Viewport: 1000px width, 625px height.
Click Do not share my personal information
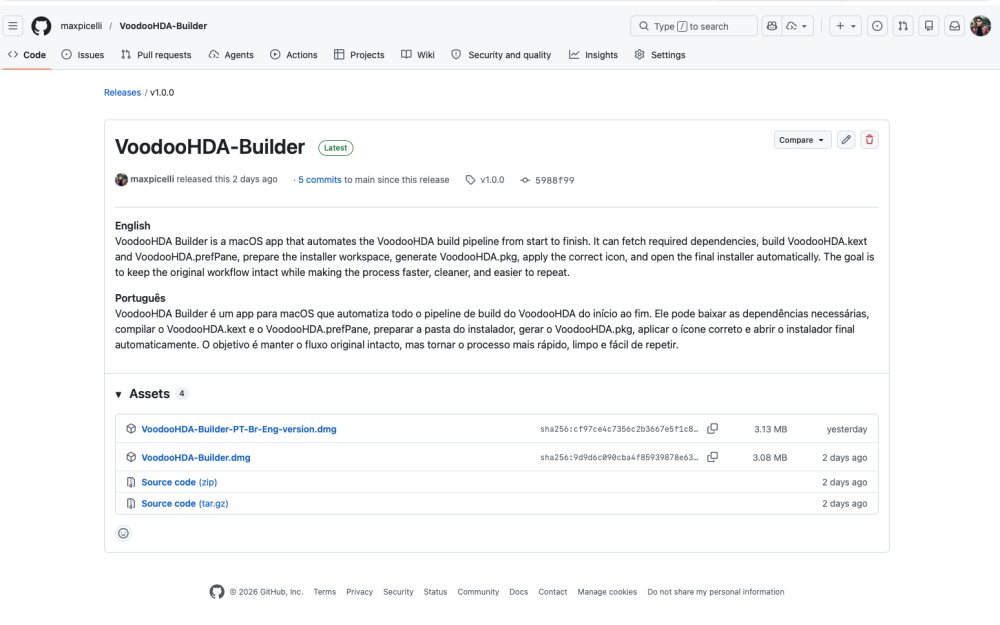716,592
